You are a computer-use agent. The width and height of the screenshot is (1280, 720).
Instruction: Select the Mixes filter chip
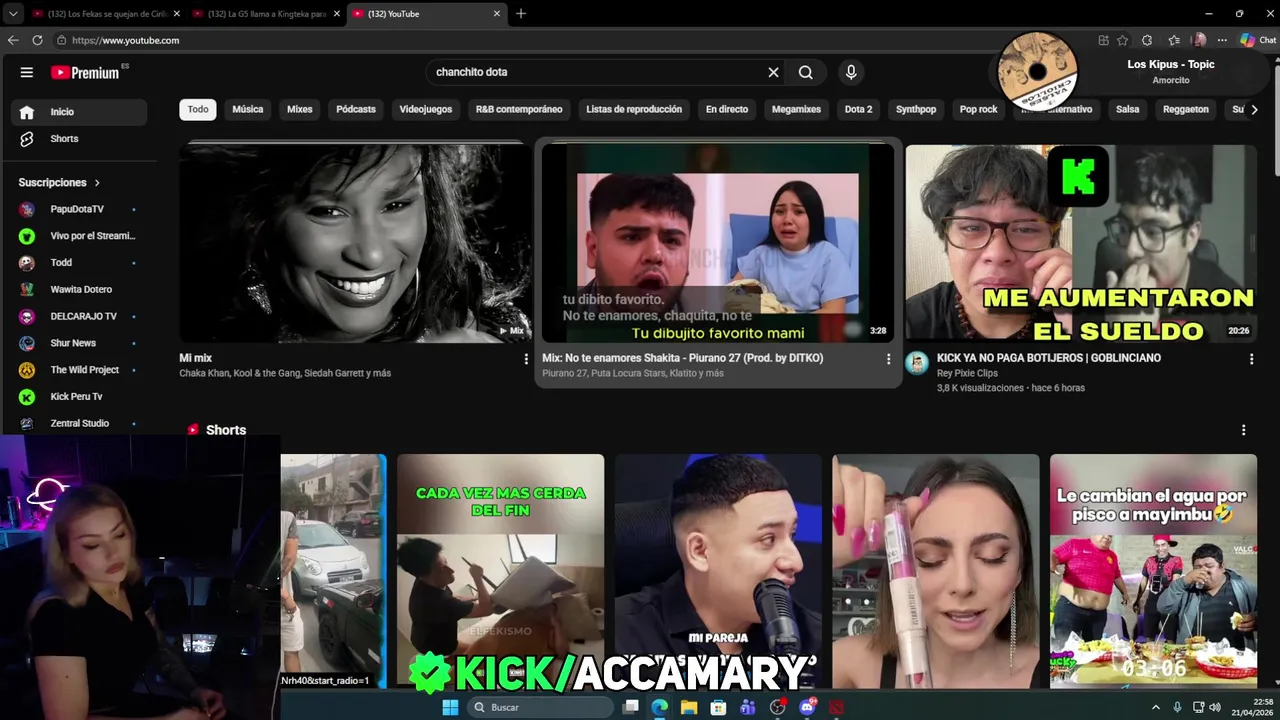300,109
